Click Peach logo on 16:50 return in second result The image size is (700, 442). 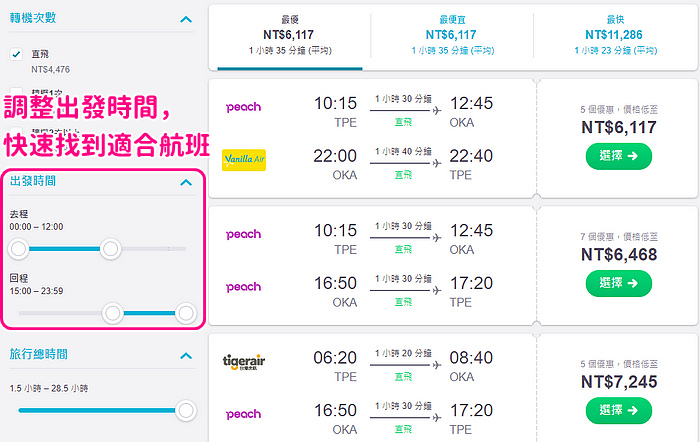point(243,287)
